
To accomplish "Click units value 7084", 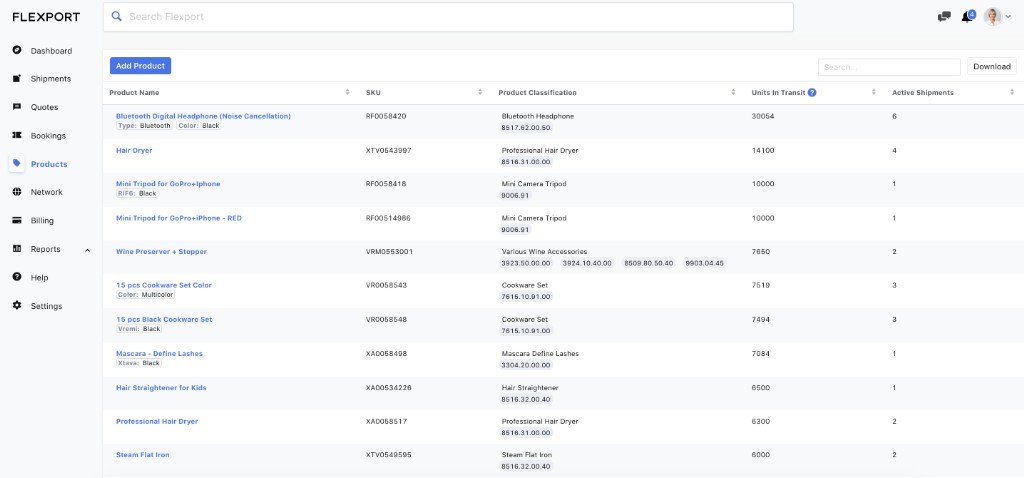I will pos(761,353).
